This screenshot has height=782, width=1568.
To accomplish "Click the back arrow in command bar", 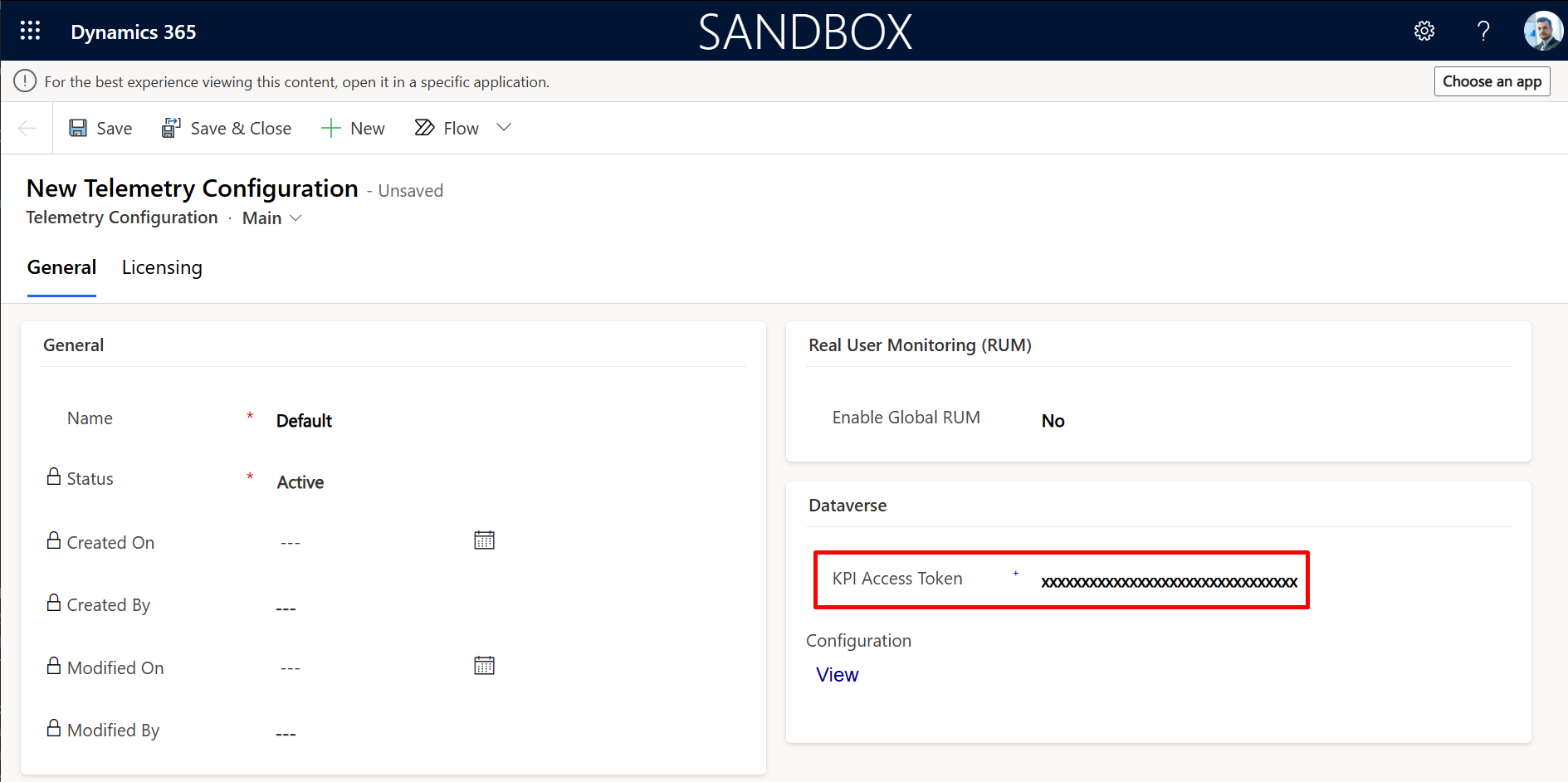I will pyautogui.click(x=27, y=128).
